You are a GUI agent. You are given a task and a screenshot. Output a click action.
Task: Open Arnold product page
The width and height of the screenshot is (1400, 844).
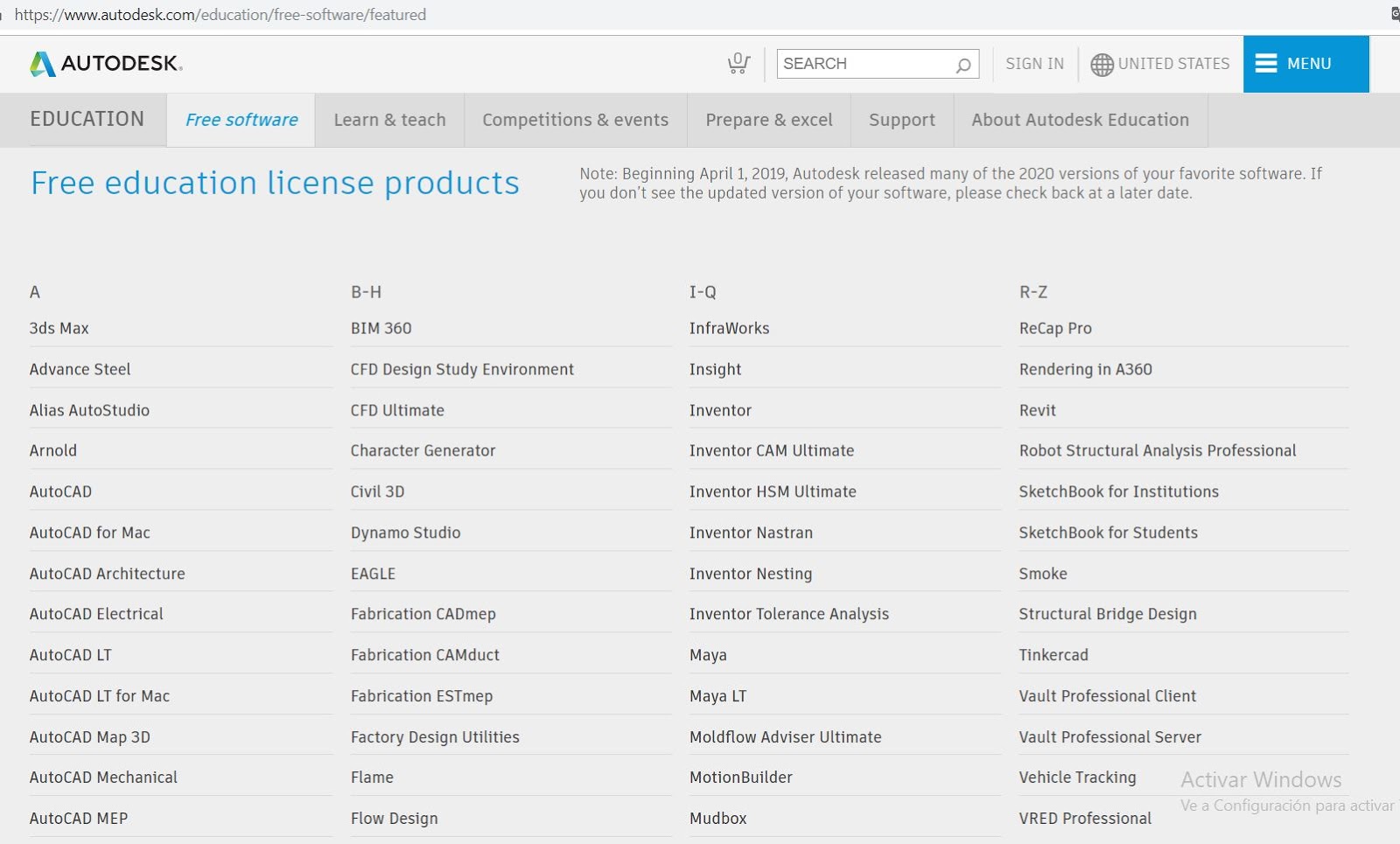coord(53,450)
